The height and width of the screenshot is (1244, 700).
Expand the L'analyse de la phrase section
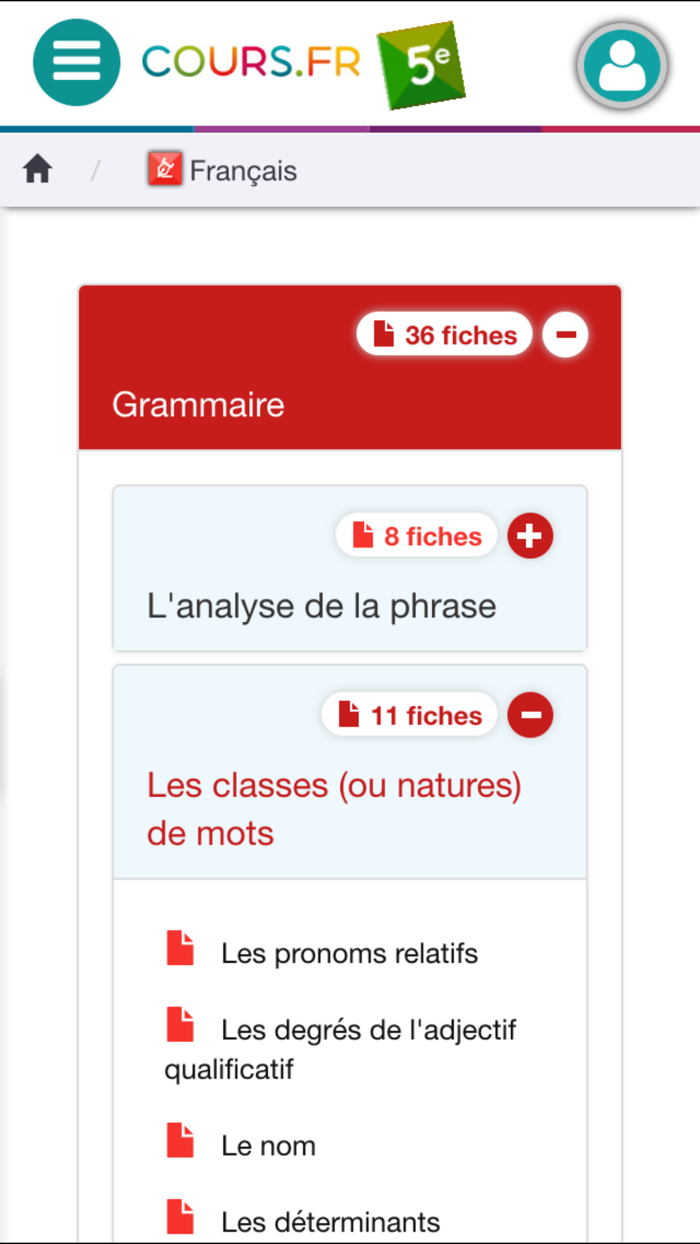click(x=530, y=536)
